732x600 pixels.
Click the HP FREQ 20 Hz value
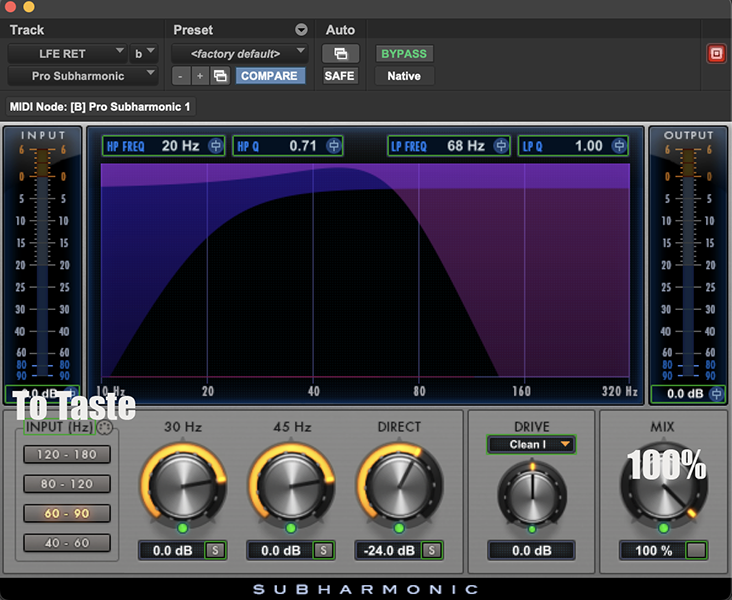point(180,146)
